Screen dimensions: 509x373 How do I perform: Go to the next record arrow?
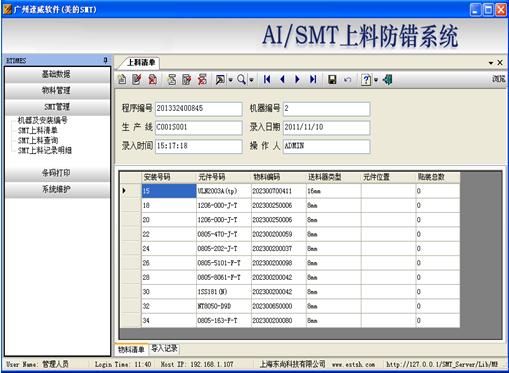point(297,79)
